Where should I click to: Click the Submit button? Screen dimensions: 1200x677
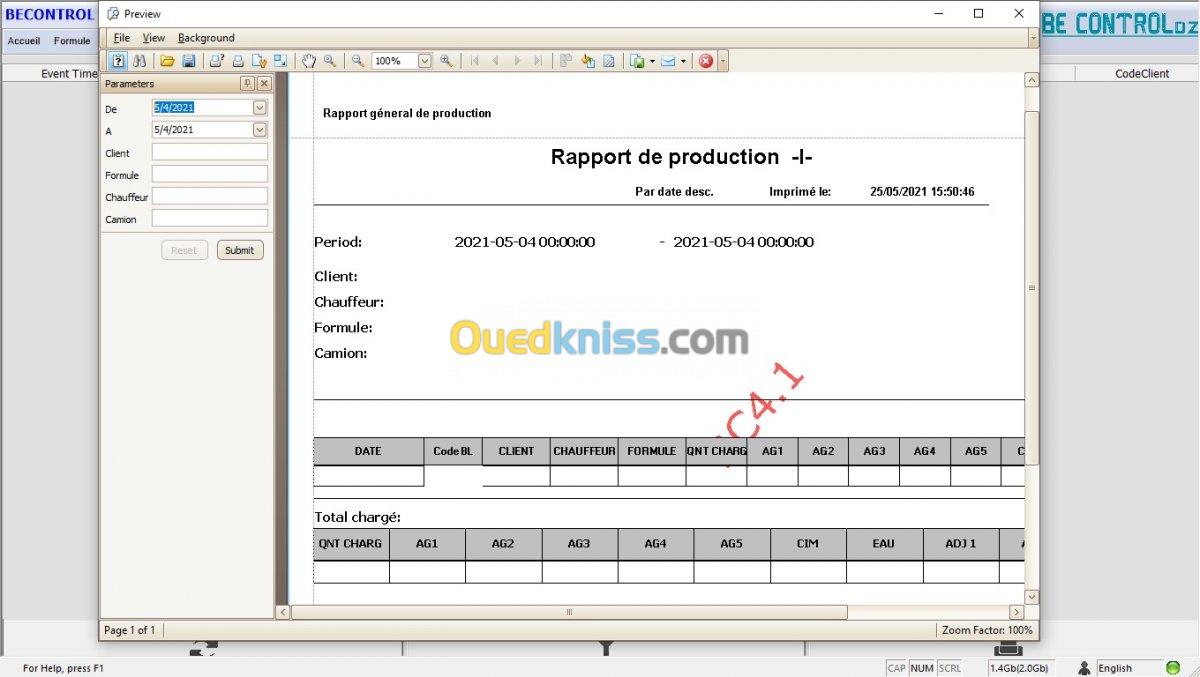pos(240,250)
